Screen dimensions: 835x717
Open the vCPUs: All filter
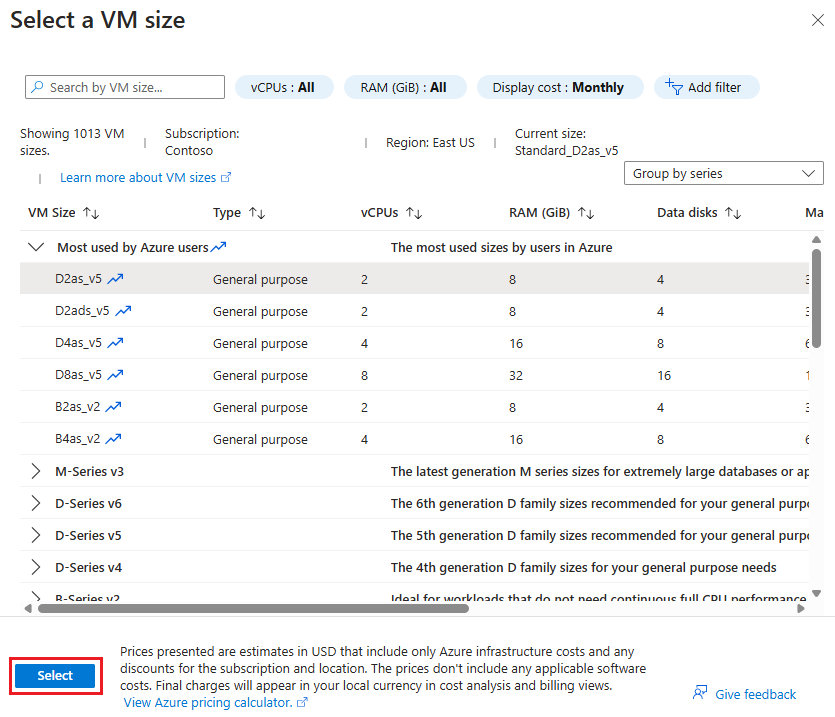pyautogui.click(x=284, y=87)
